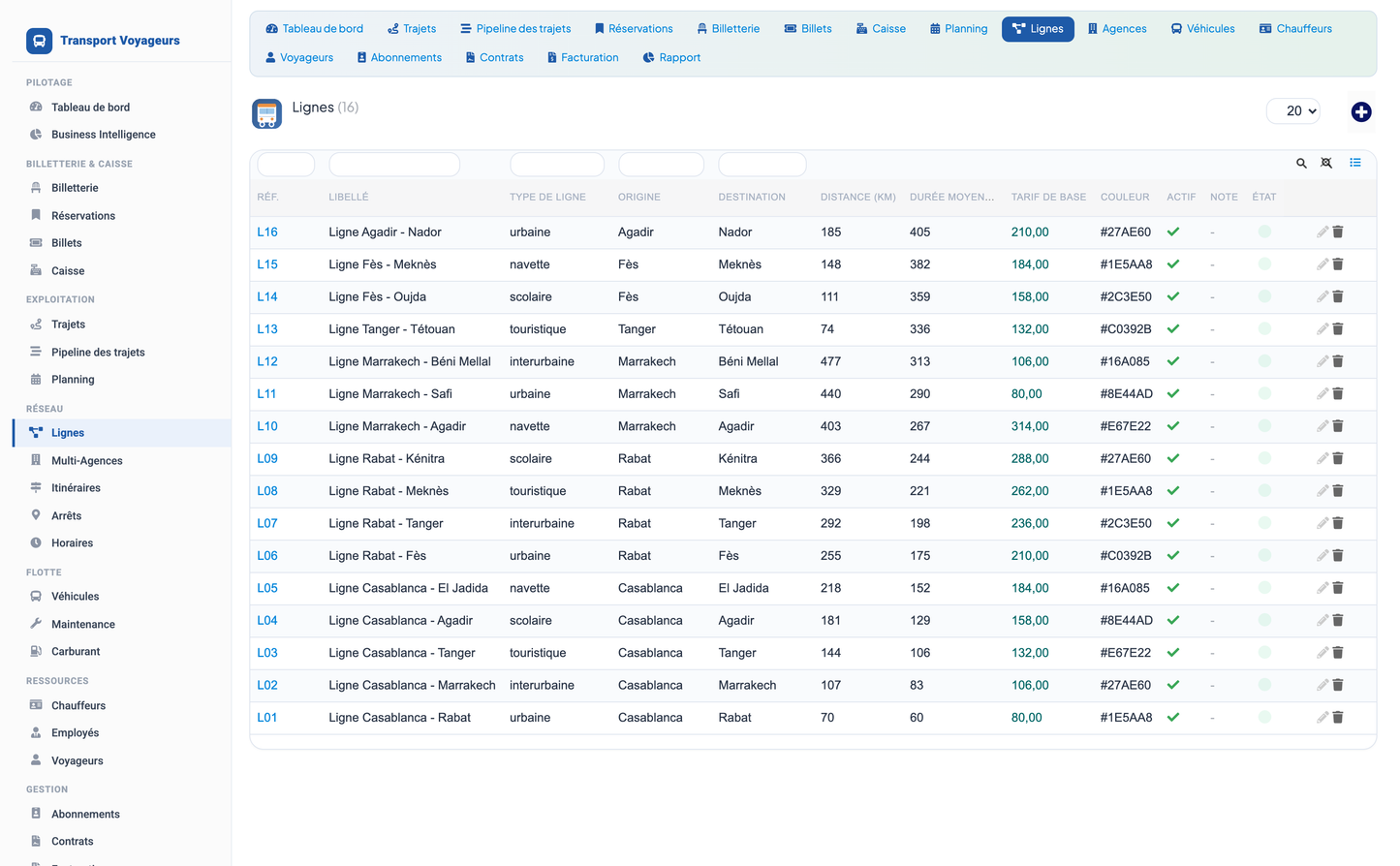This screenshot has width=1400, height=866.
Task: Open Business Intelligence in the sidebar
Action: coord(104,135)
